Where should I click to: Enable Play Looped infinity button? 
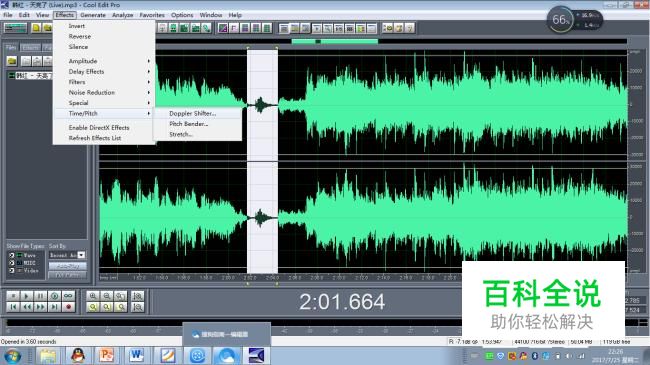click(x=69, y=296)
